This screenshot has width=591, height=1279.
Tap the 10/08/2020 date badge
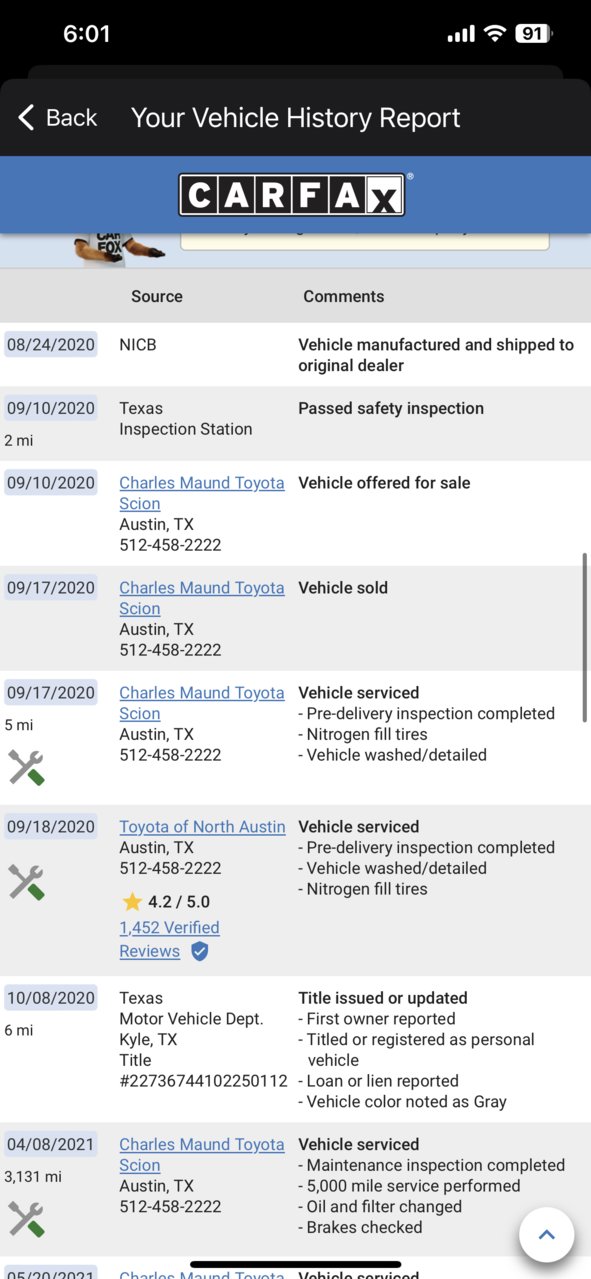tap(51, 998)
